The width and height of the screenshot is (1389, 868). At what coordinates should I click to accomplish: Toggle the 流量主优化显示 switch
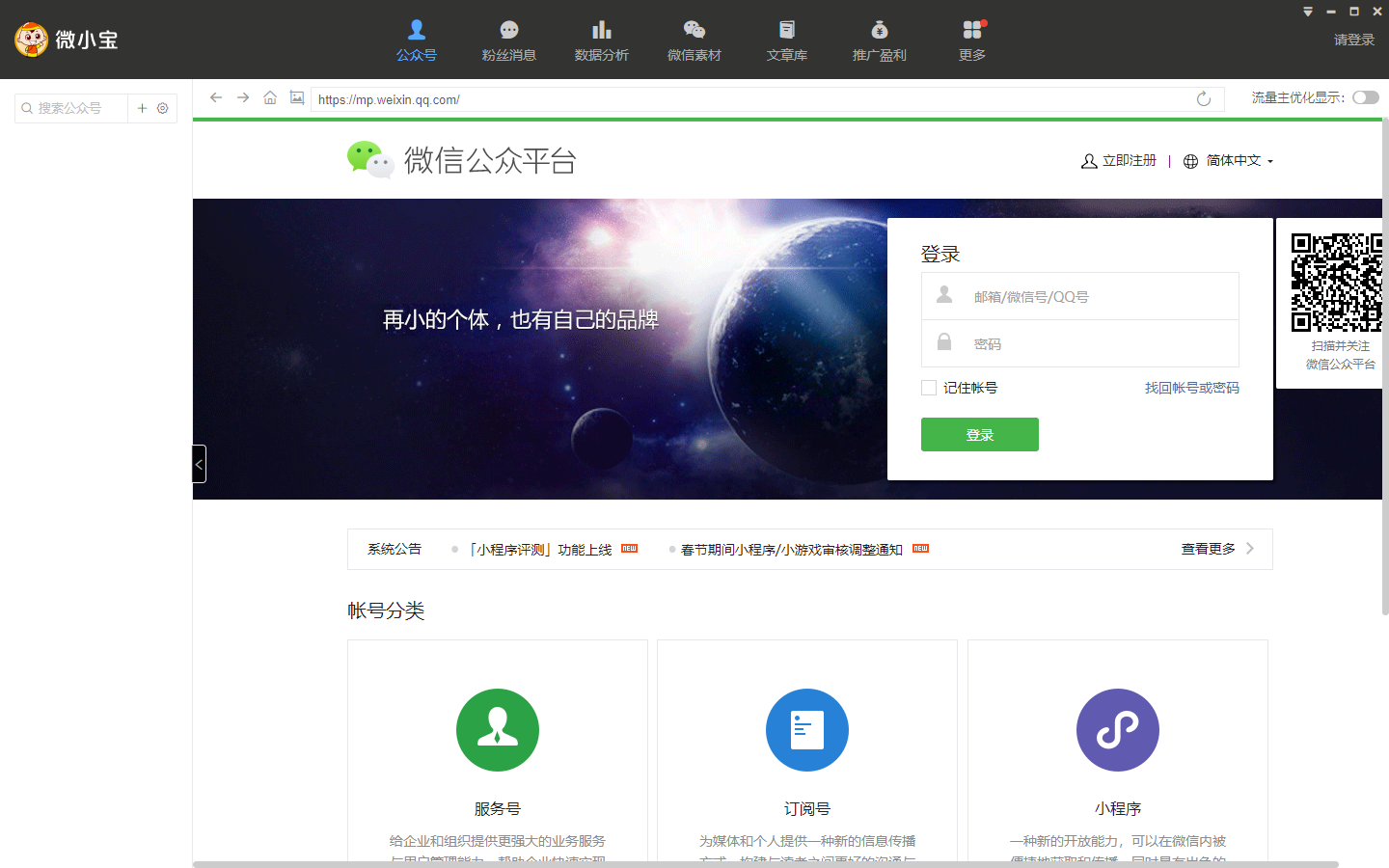point(1365,97)
